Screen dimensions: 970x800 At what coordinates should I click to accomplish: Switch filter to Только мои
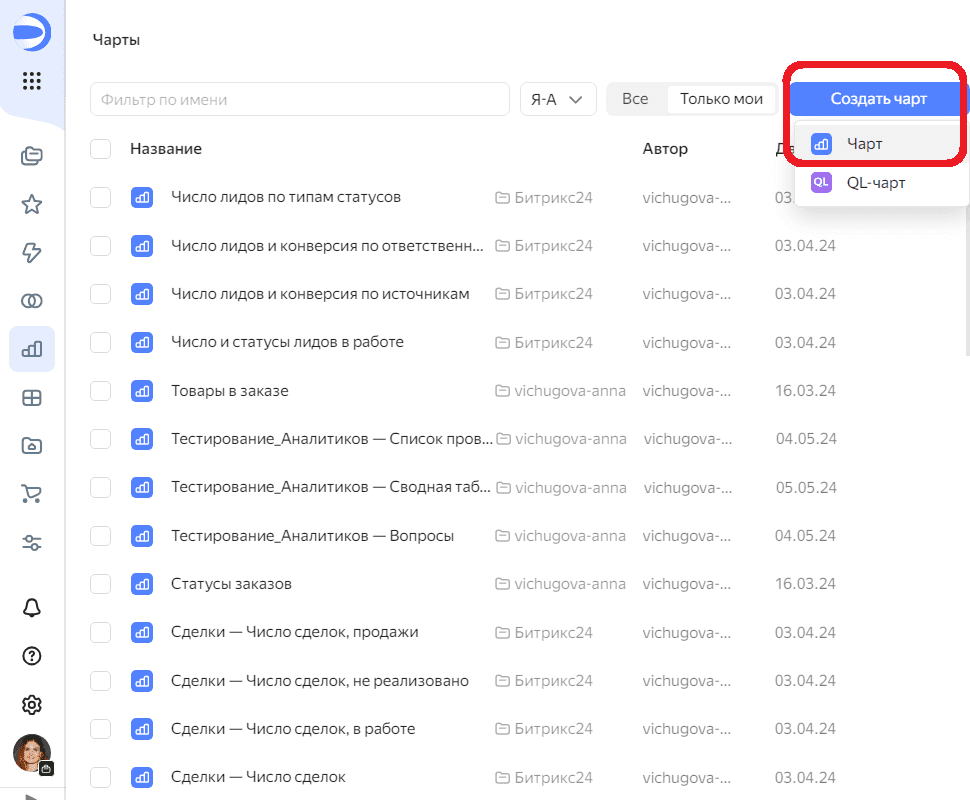click(721, 99)
